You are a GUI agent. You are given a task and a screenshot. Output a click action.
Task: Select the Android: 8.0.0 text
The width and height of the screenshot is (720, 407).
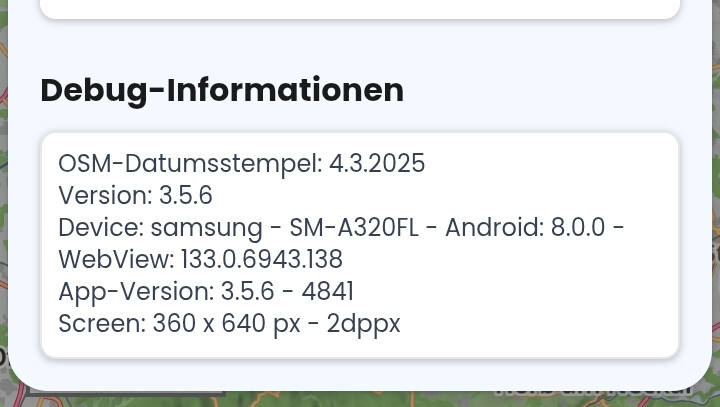click(525, 227)
